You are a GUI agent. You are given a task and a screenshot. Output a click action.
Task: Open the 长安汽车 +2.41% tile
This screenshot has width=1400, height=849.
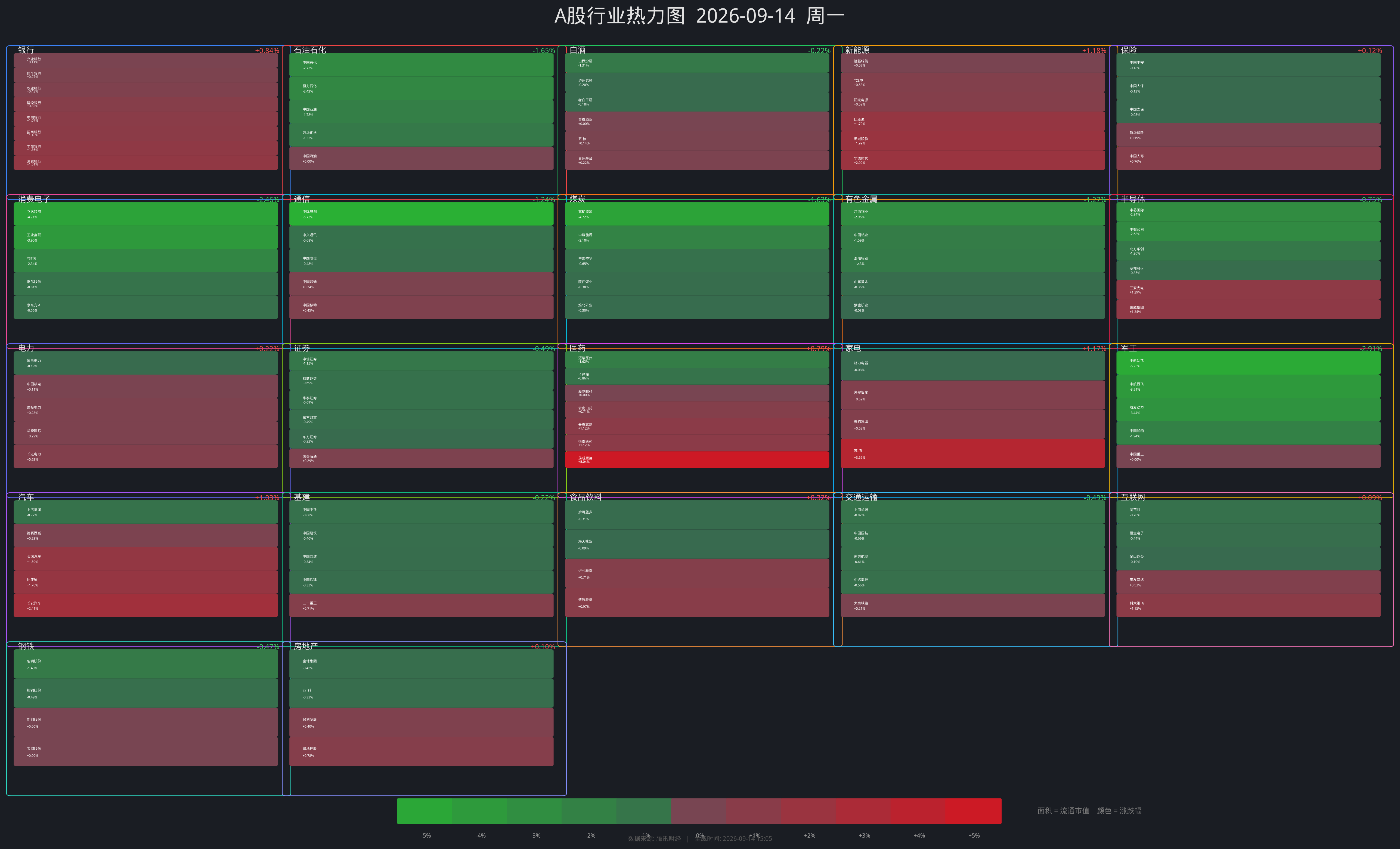tap(145, 605)
